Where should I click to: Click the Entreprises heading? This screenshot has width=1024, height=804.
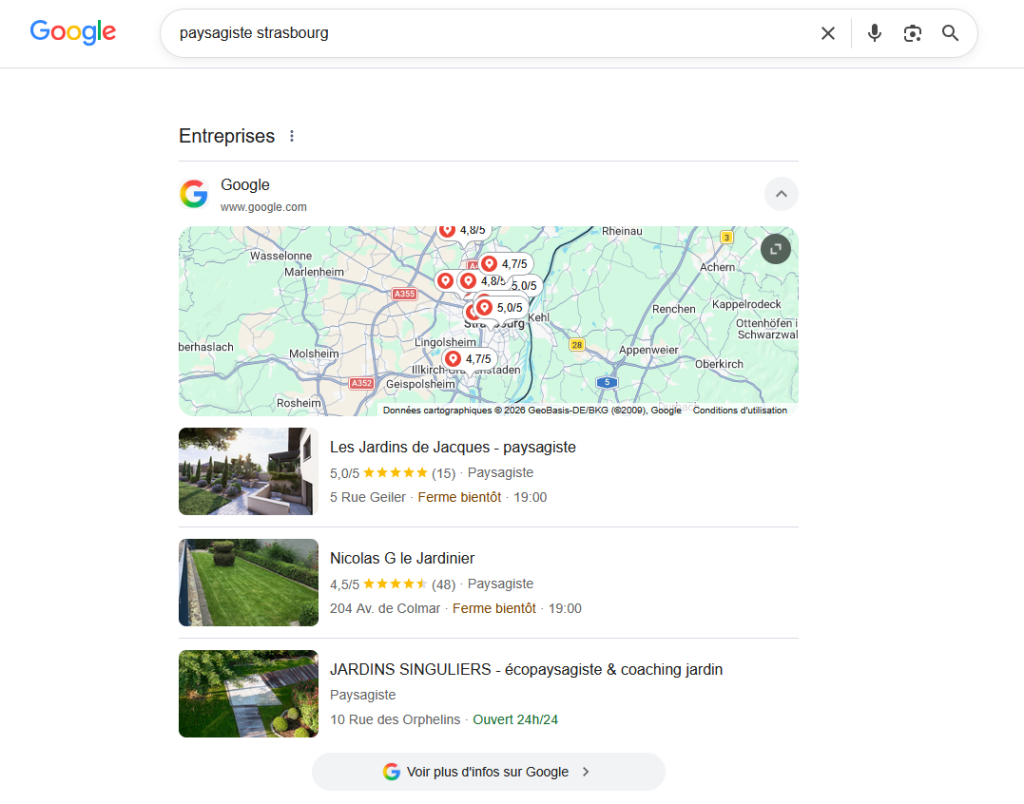(x=227, y=136)
